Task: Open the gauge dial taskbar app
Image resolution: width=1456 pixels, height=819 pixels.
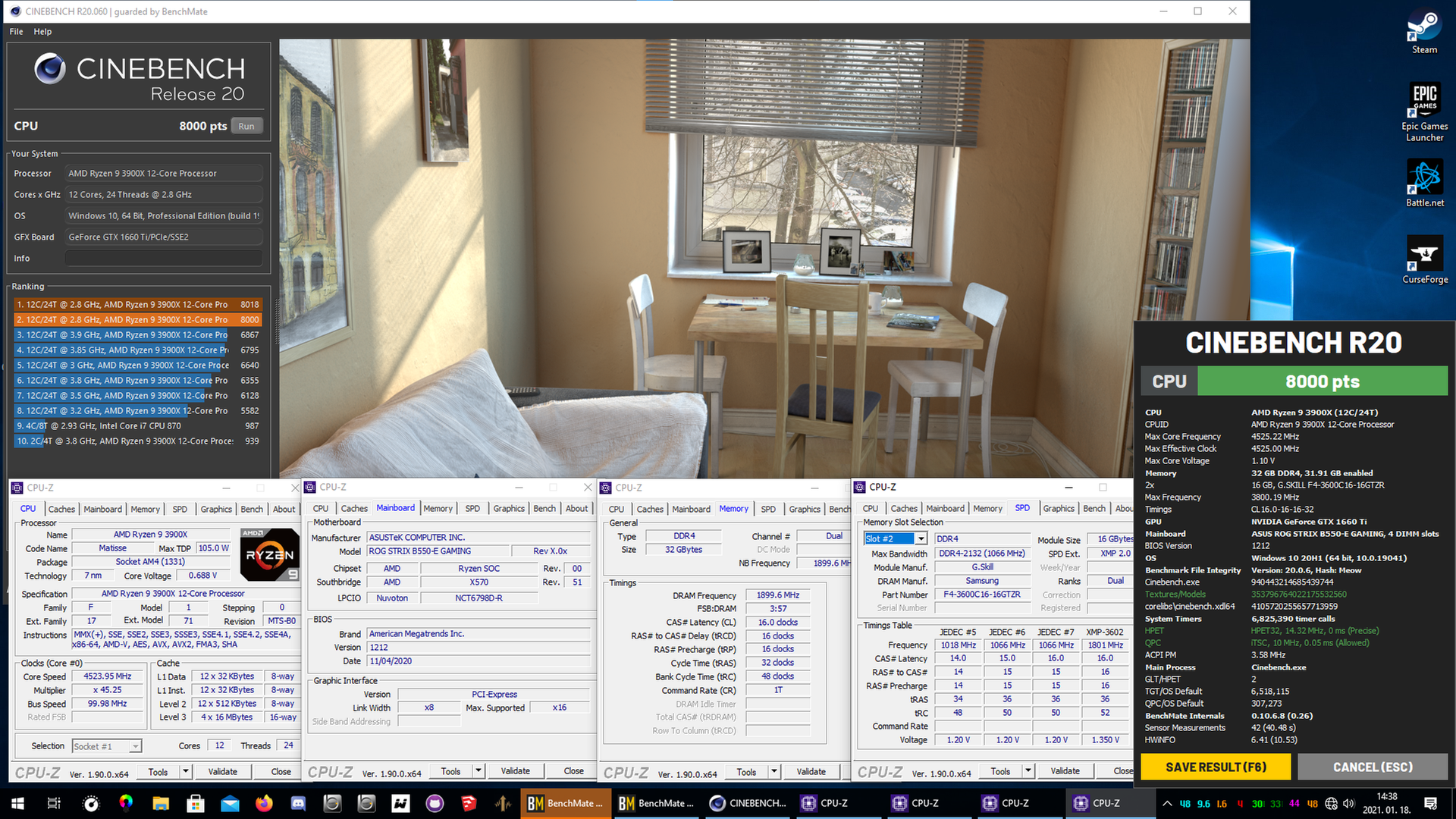Action: [x=91, y=803]
